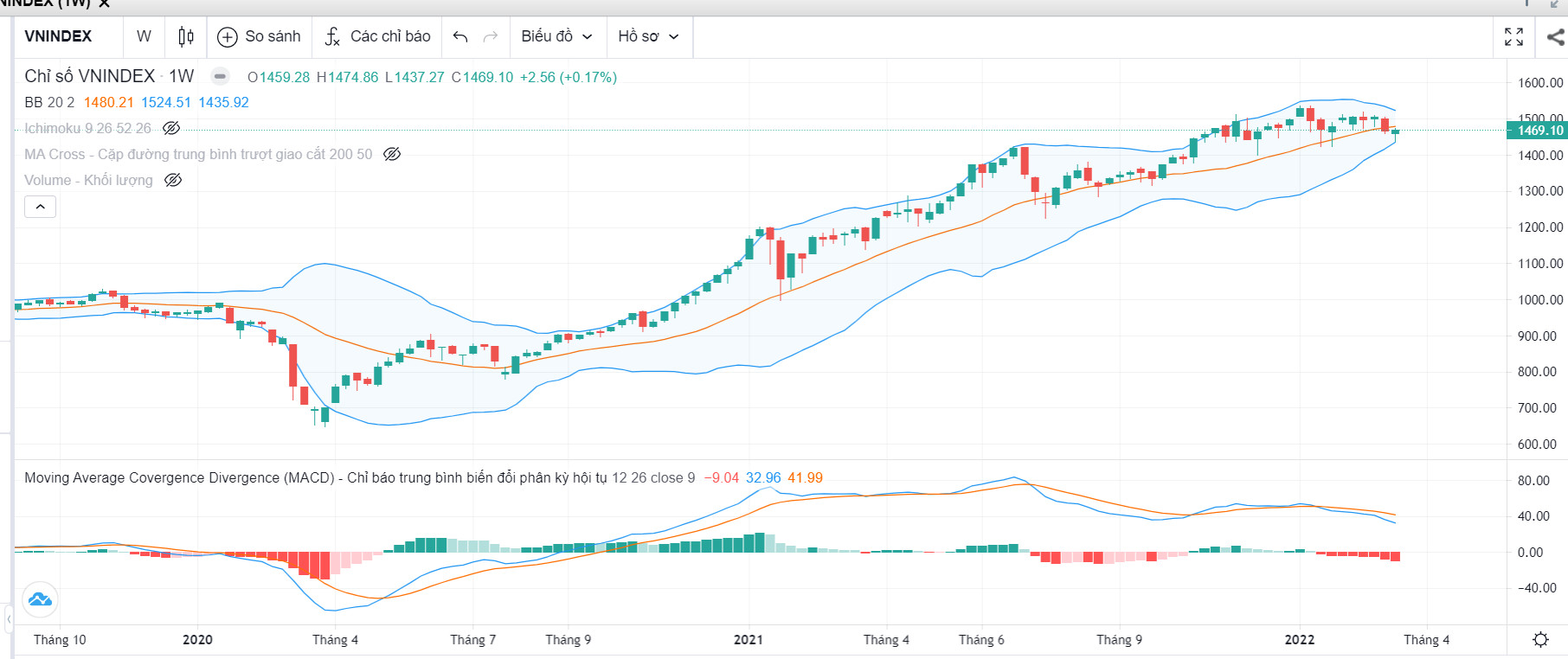Close the VNINDEX (1W) tab
1568x659 pixels.
104,3
